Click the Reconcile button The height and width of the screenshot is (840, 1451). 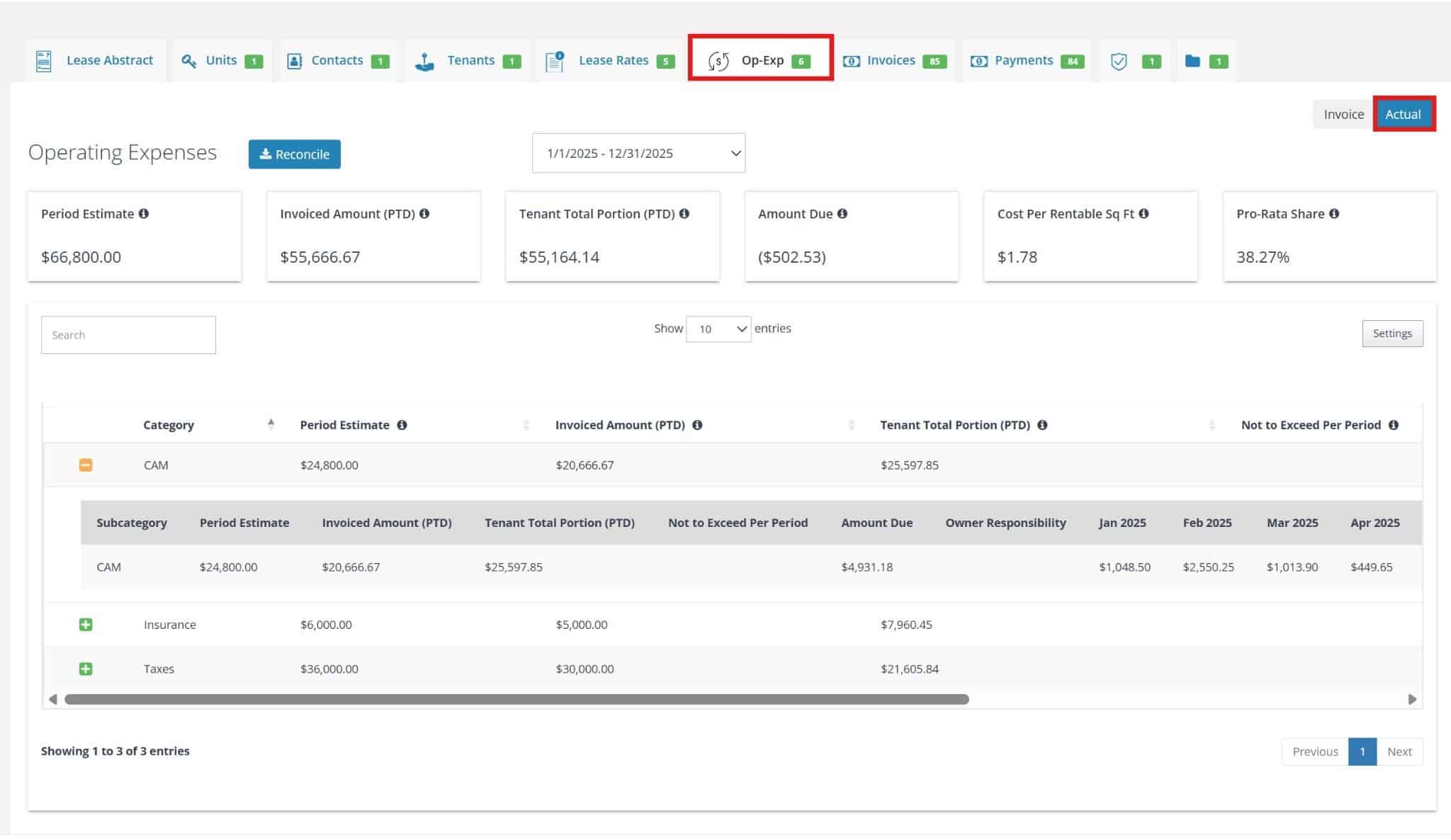pyautogui.click(x=294, y=154)
